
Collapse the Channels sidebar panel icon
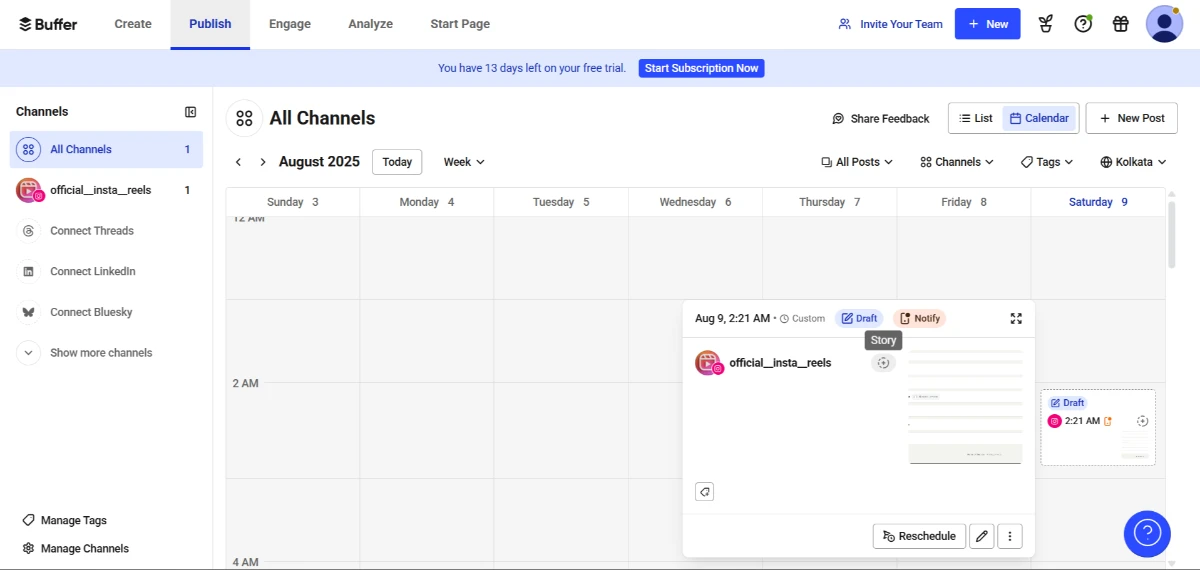191,112
